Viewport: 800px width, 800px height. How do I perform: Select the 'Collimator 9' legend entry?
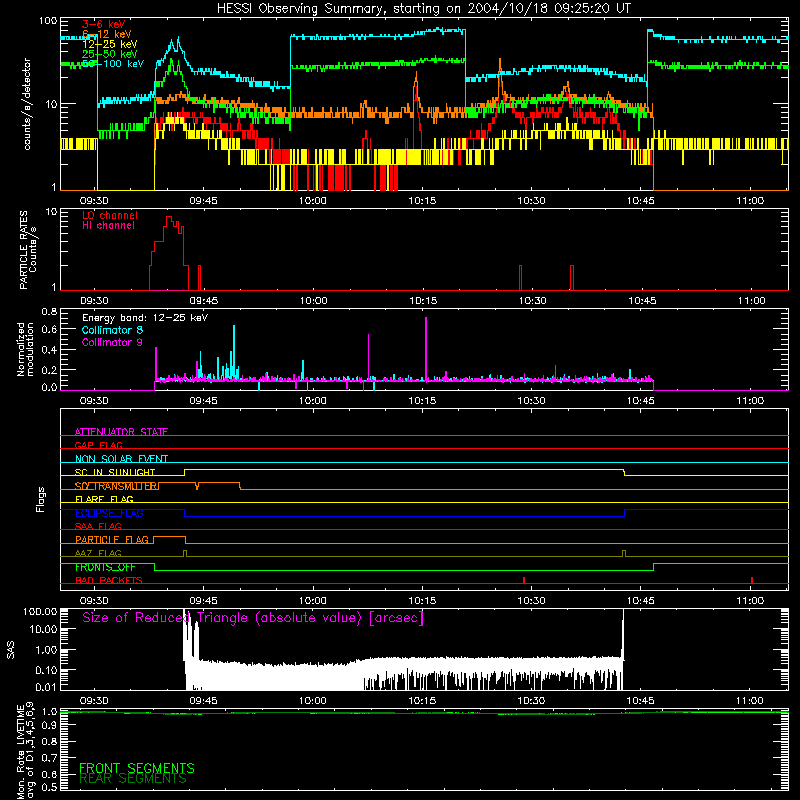click(112, 342)
